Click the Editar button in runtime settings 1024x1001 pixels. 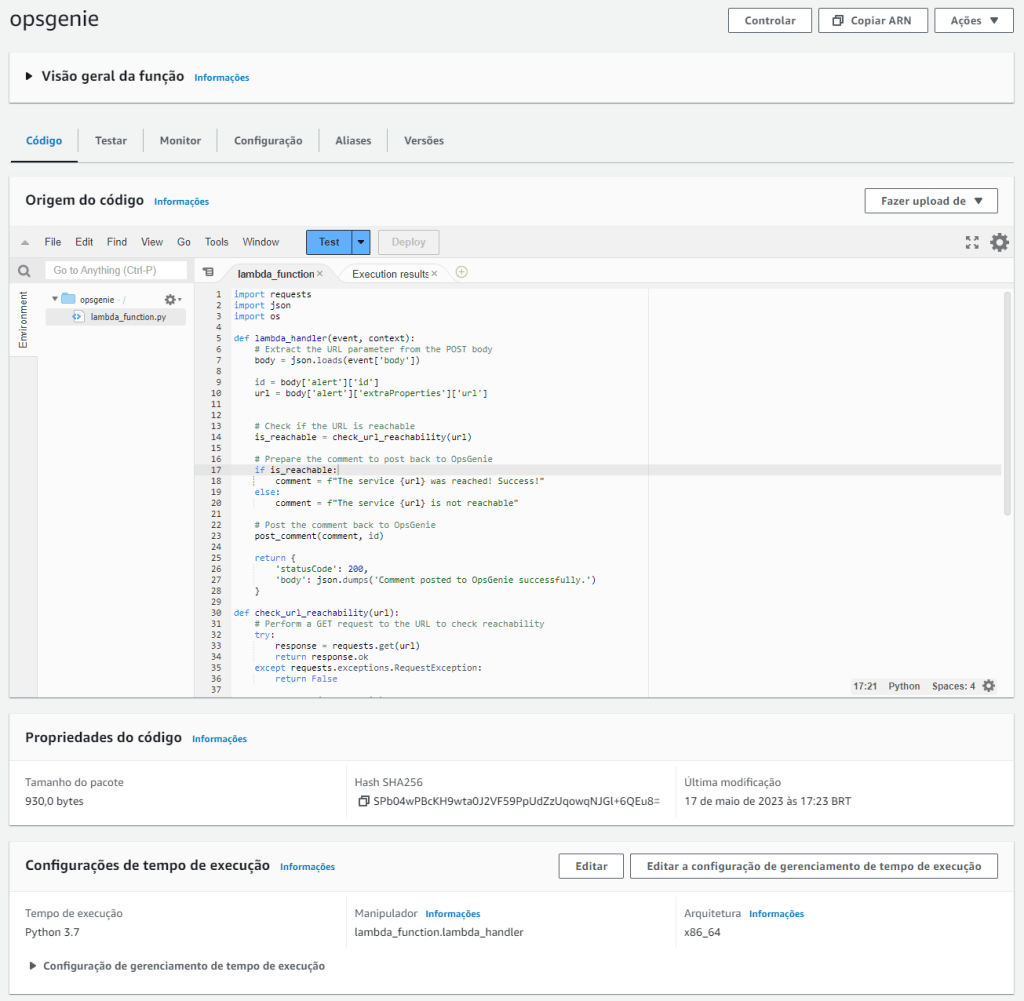click(x=591, y=866)
